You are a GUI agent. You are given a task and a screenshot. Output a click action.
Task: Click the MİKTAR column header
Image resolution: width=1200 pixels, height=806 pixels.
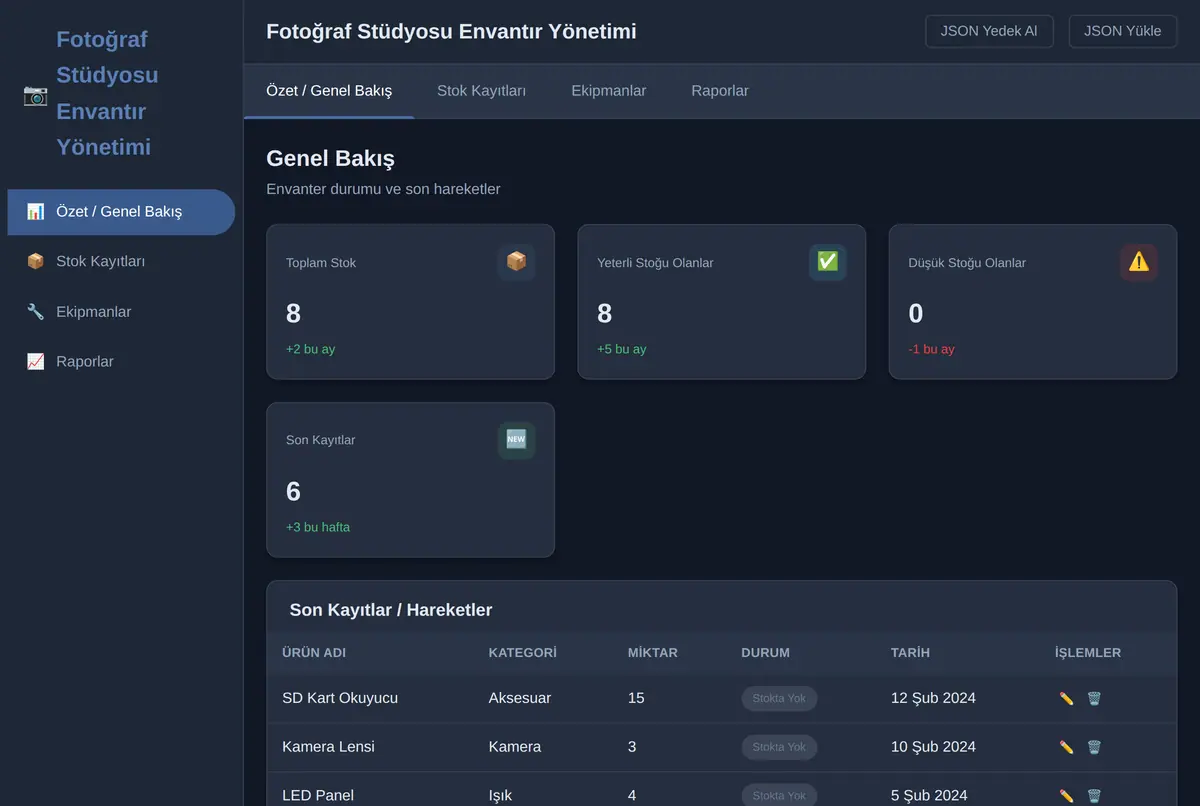tap(652, 653)
